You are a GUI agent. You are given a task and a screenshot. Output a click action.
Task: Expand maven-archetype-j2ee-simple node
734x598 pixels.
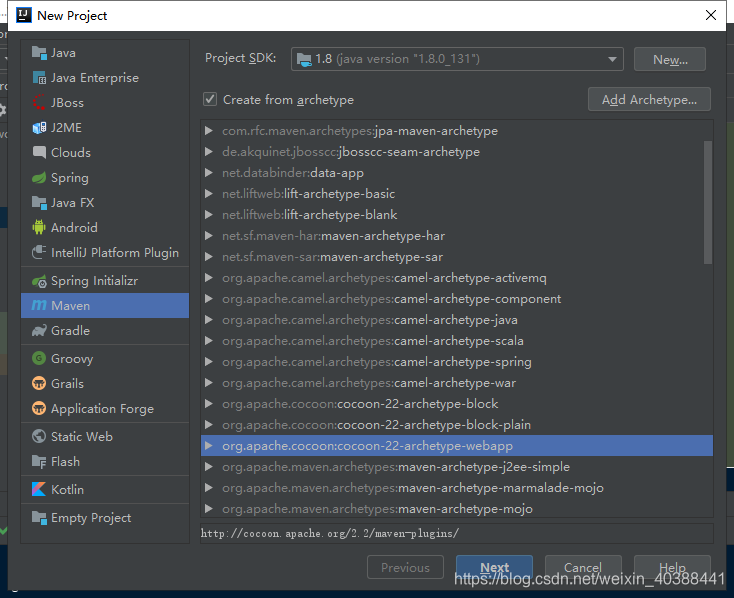209,467
